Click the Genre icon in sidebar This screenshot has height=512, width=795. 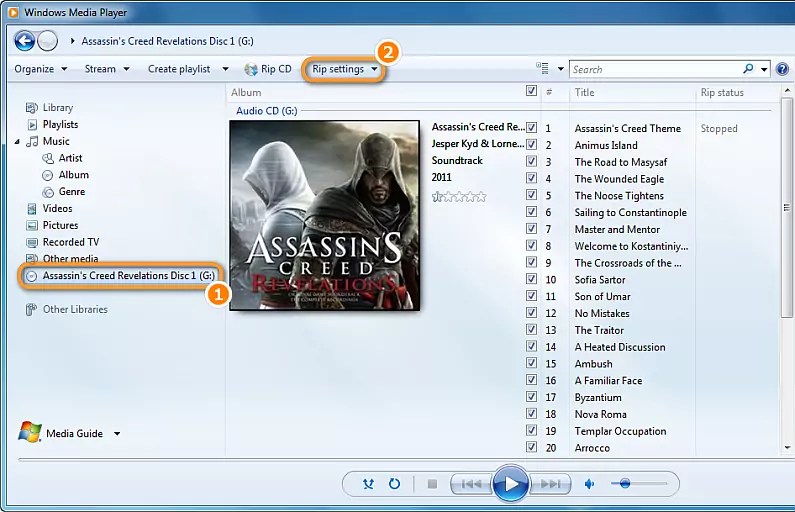tap(48, 192)
